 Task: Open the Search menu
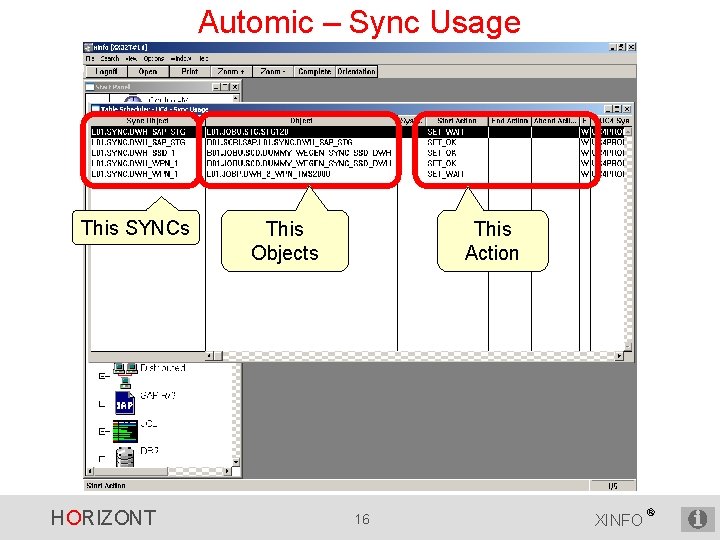(110, 58)
